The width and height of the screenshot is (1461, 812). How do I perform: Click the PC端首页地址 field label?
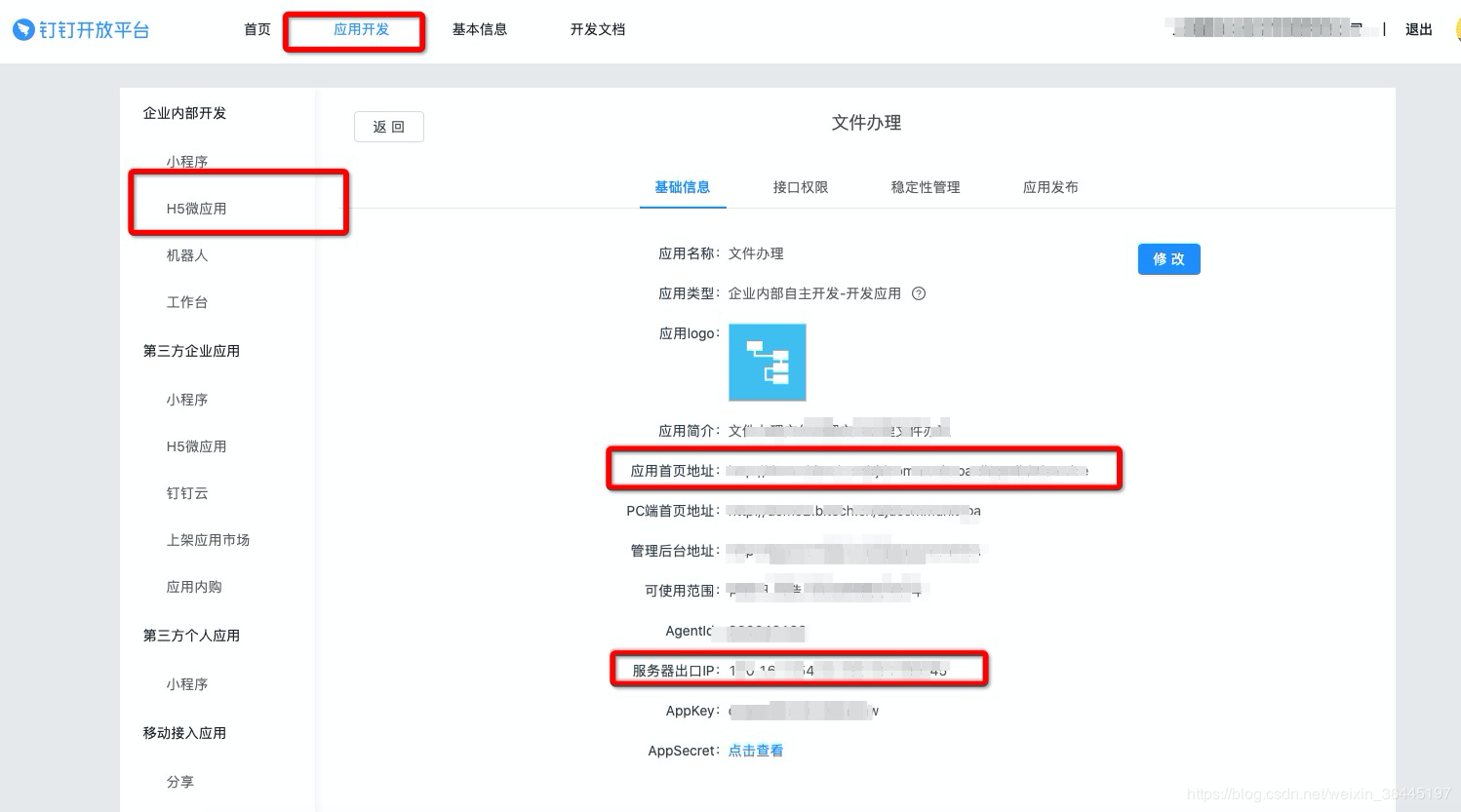pos(673,511)
